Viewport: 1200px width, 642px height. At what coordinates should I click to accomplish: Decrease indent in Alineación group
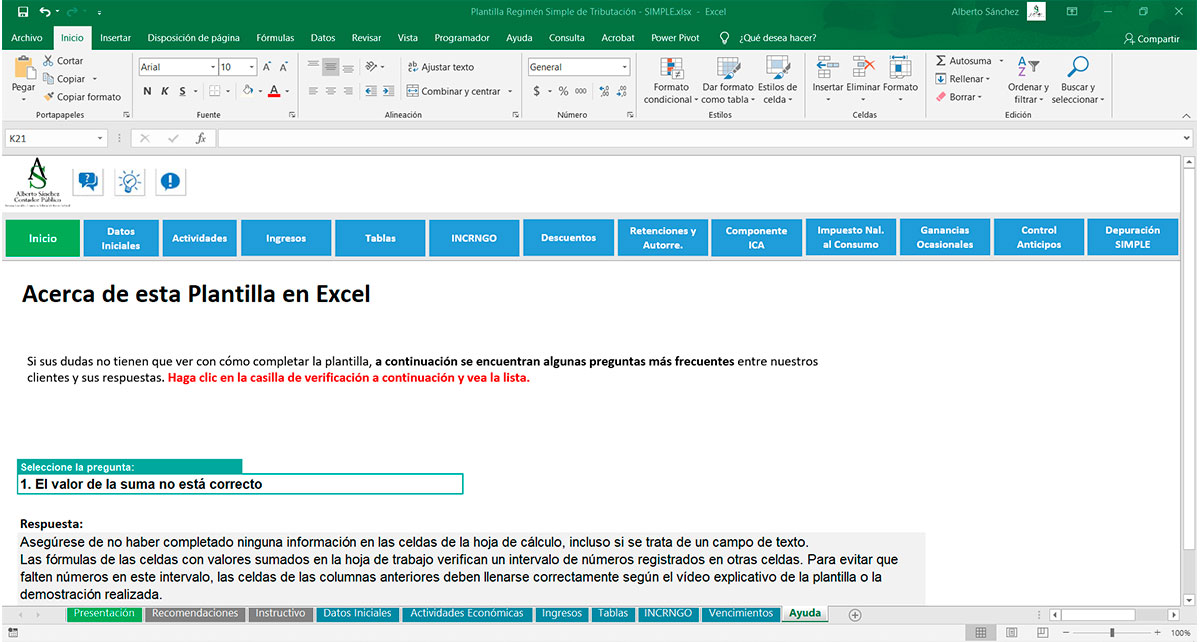(369, 91)
